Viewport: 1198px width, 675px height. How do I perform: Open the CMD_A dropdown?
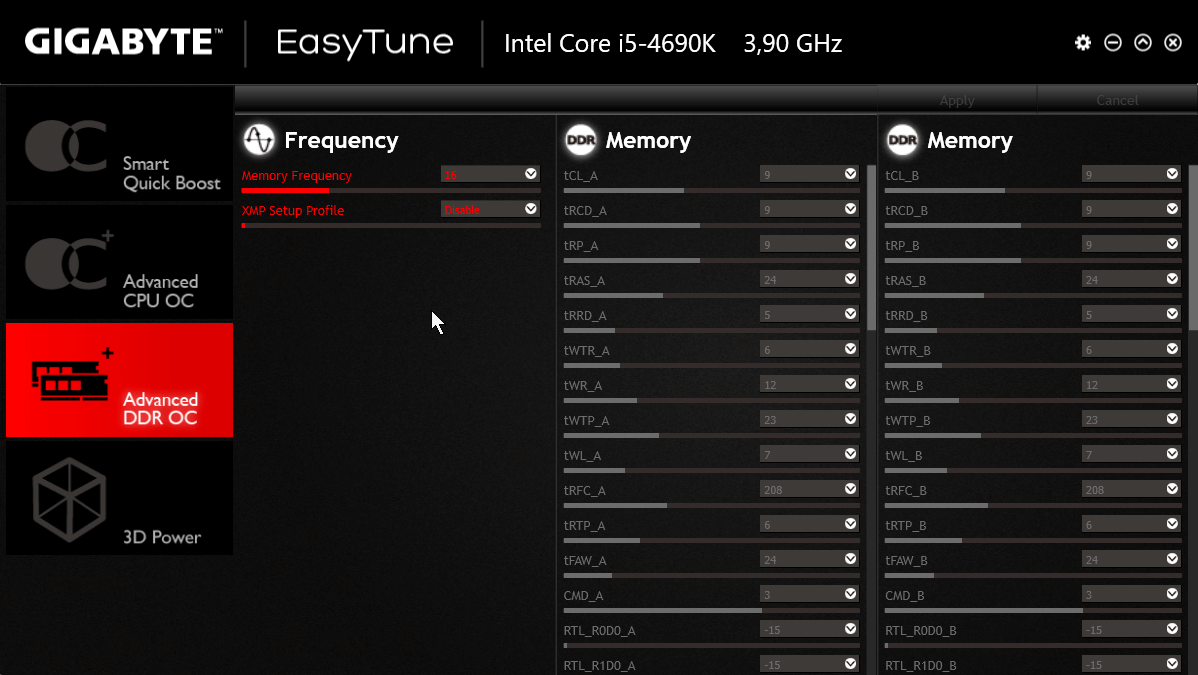(x=809, y=595)
